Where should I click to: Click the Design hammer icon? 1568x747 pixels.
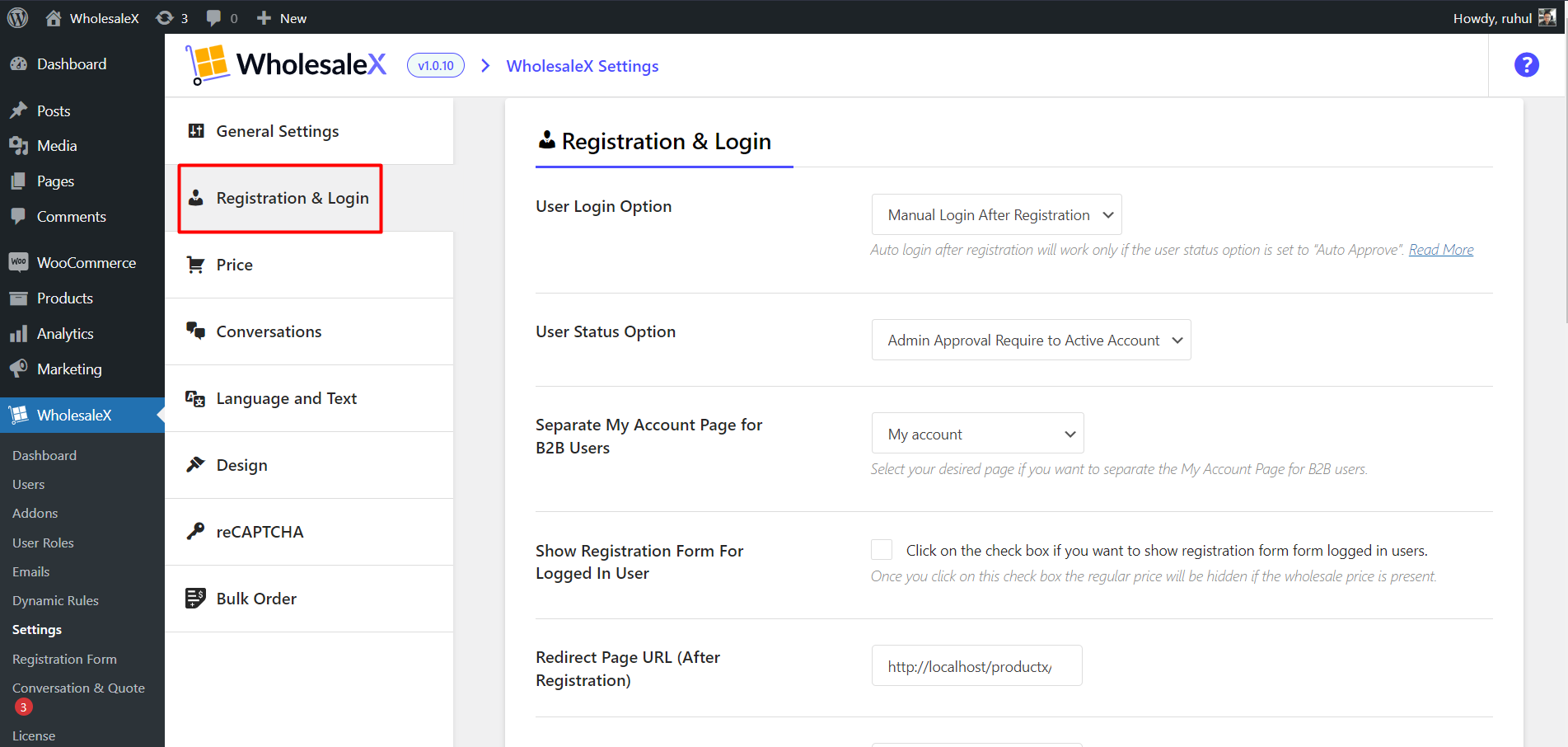click(195, 464)
